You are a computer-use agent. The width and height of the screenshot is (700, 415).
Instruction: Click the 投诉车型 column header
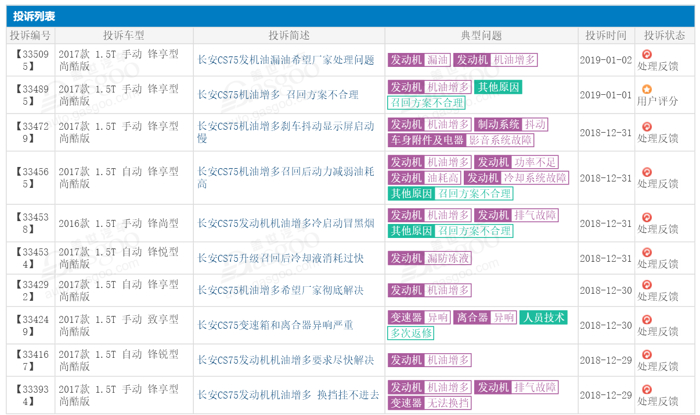(x=124, y=36)
